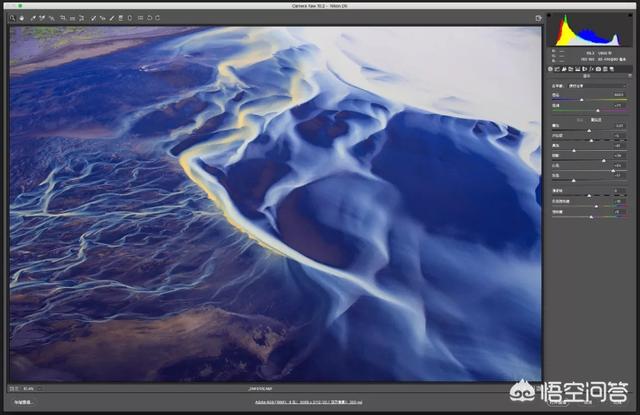Rotate the image 90° counterclockwise

pyautogui.click(x=150, y=18)
